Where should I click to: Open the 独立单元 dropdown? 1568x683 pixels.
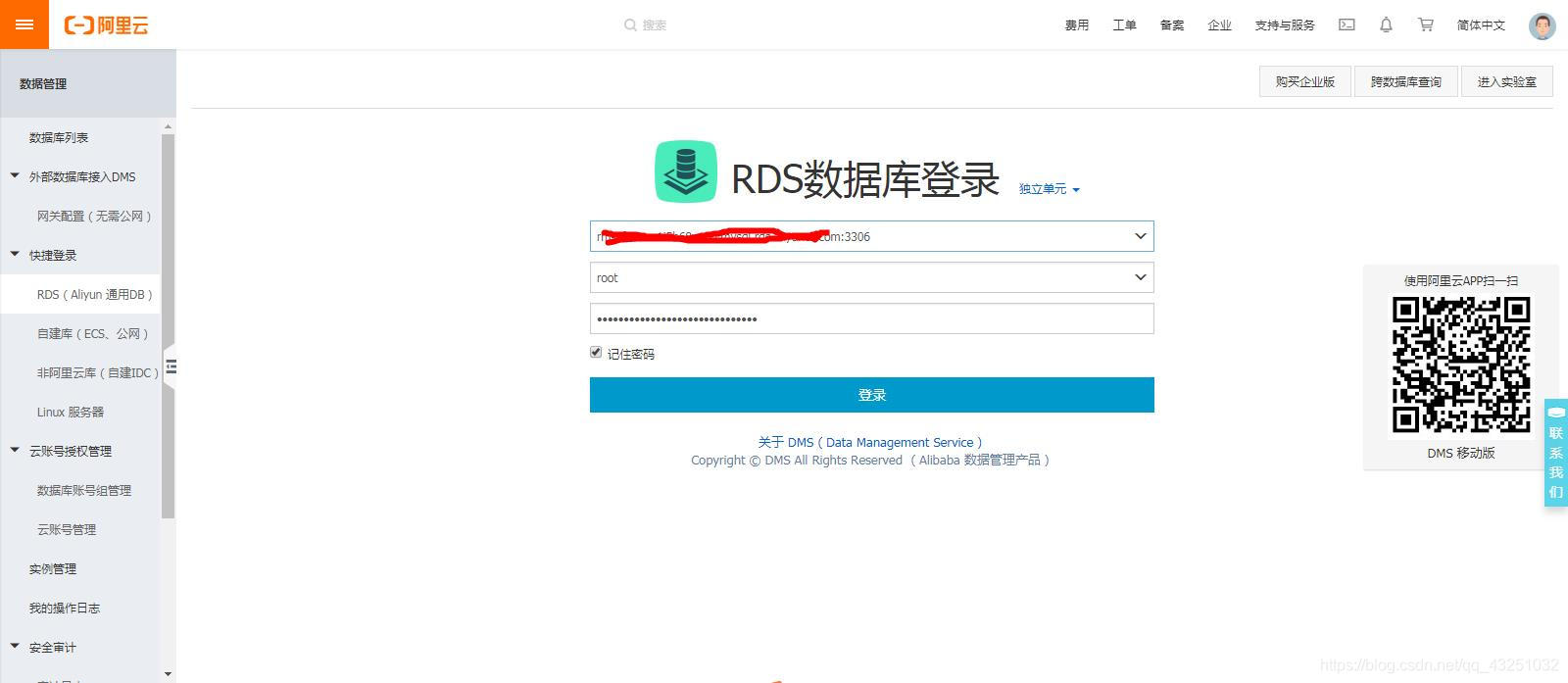(x=1049, y=189)
